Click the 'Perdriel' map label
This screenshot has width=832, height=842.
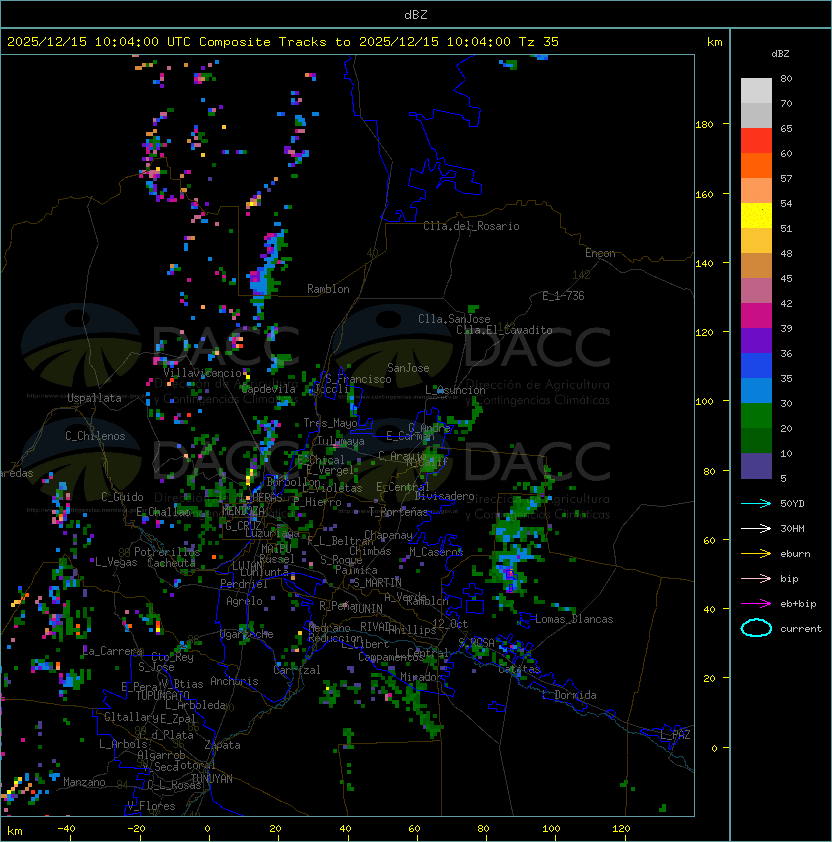[244, 584]
